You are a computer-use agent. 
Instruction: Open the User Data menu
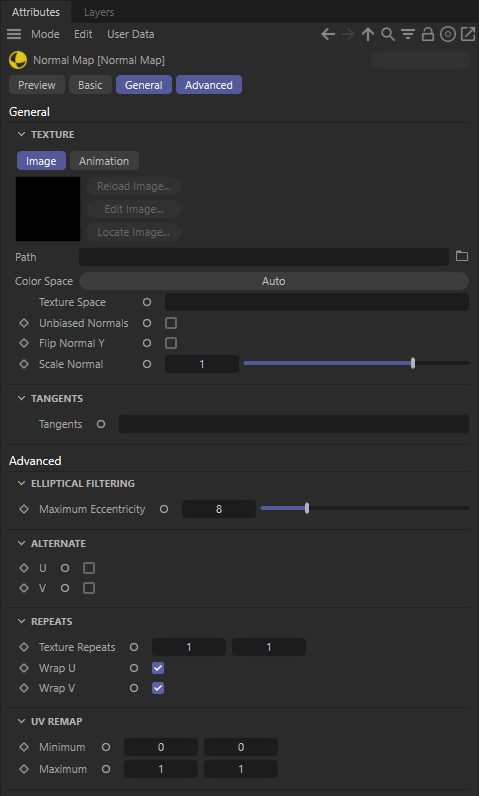tap(130, 35)
